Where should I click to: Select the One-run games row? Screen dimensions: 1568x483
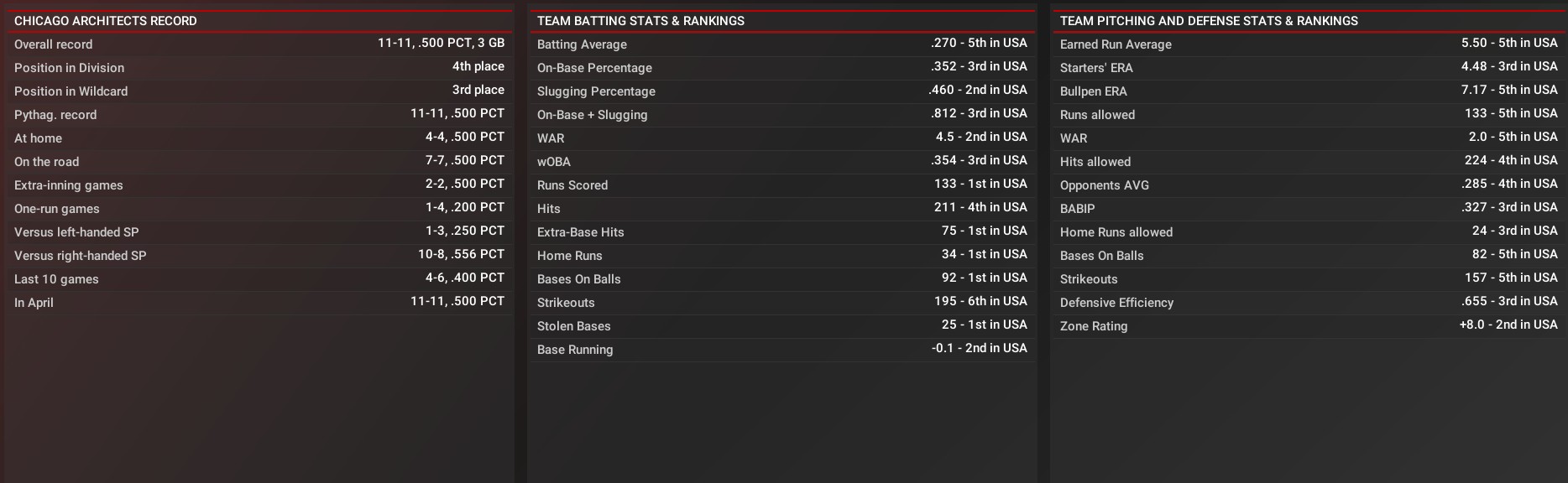coord(259,208)
